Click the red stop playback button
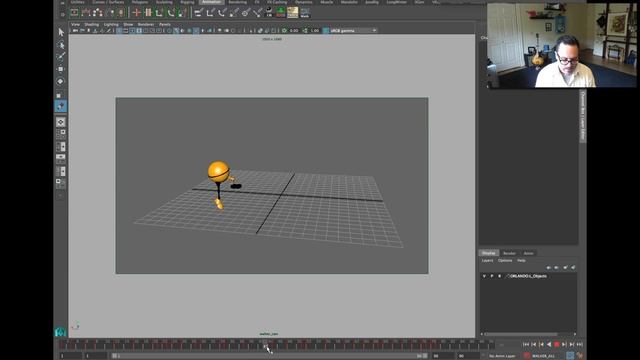 click(x=557, y=345)
